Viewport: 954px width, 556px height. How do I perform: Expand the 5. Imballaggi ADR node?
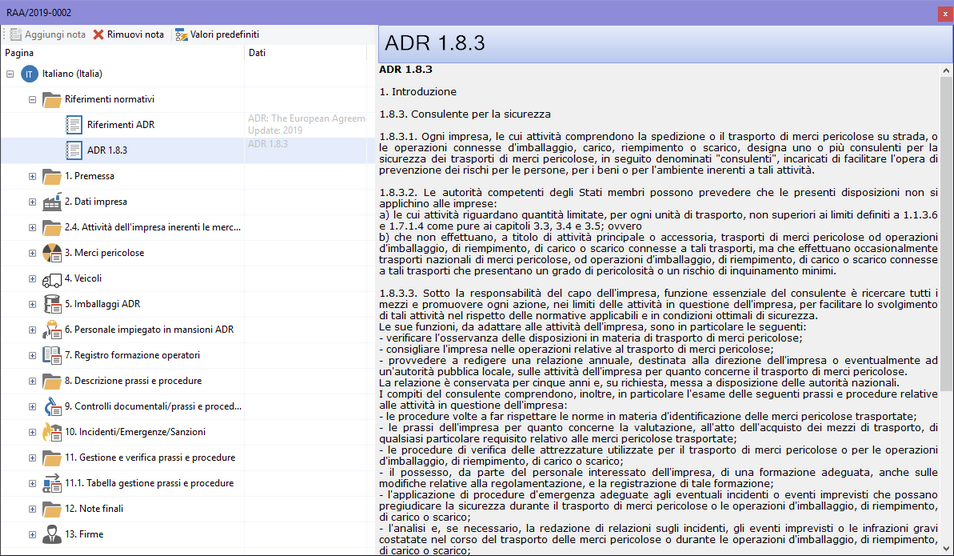(32, 304)
